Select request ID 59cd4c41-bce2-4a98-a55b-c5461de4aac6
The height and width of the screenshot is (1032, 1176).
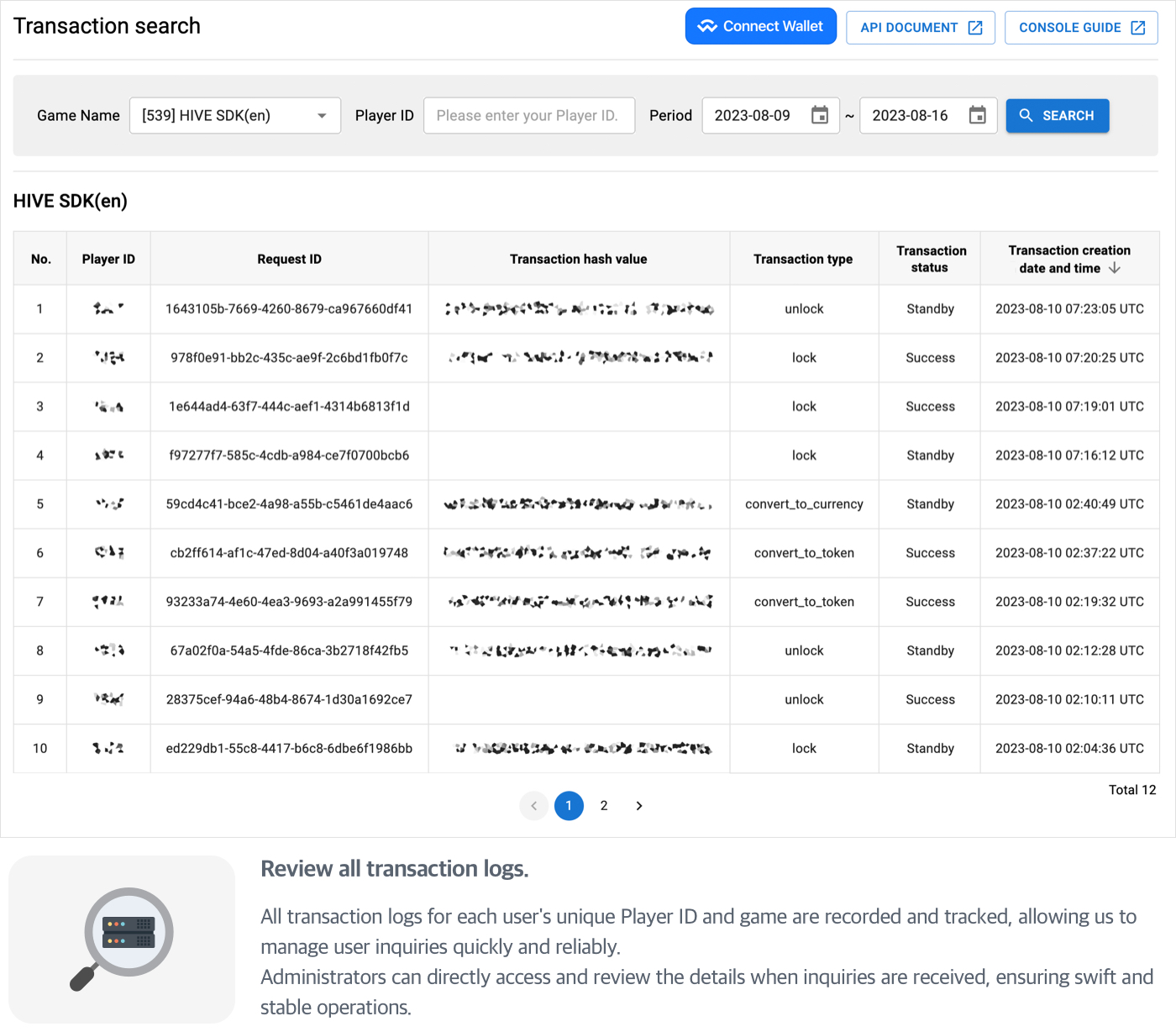click(x=289, y=503)
